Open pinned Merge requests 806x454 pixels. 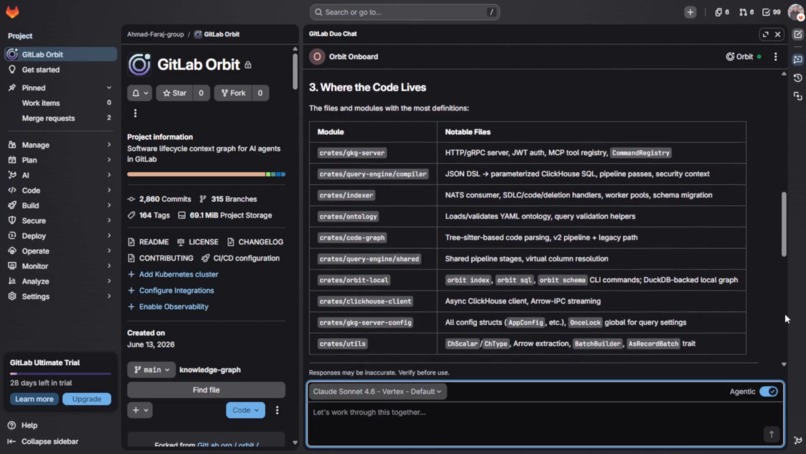[x=61, y=118]
